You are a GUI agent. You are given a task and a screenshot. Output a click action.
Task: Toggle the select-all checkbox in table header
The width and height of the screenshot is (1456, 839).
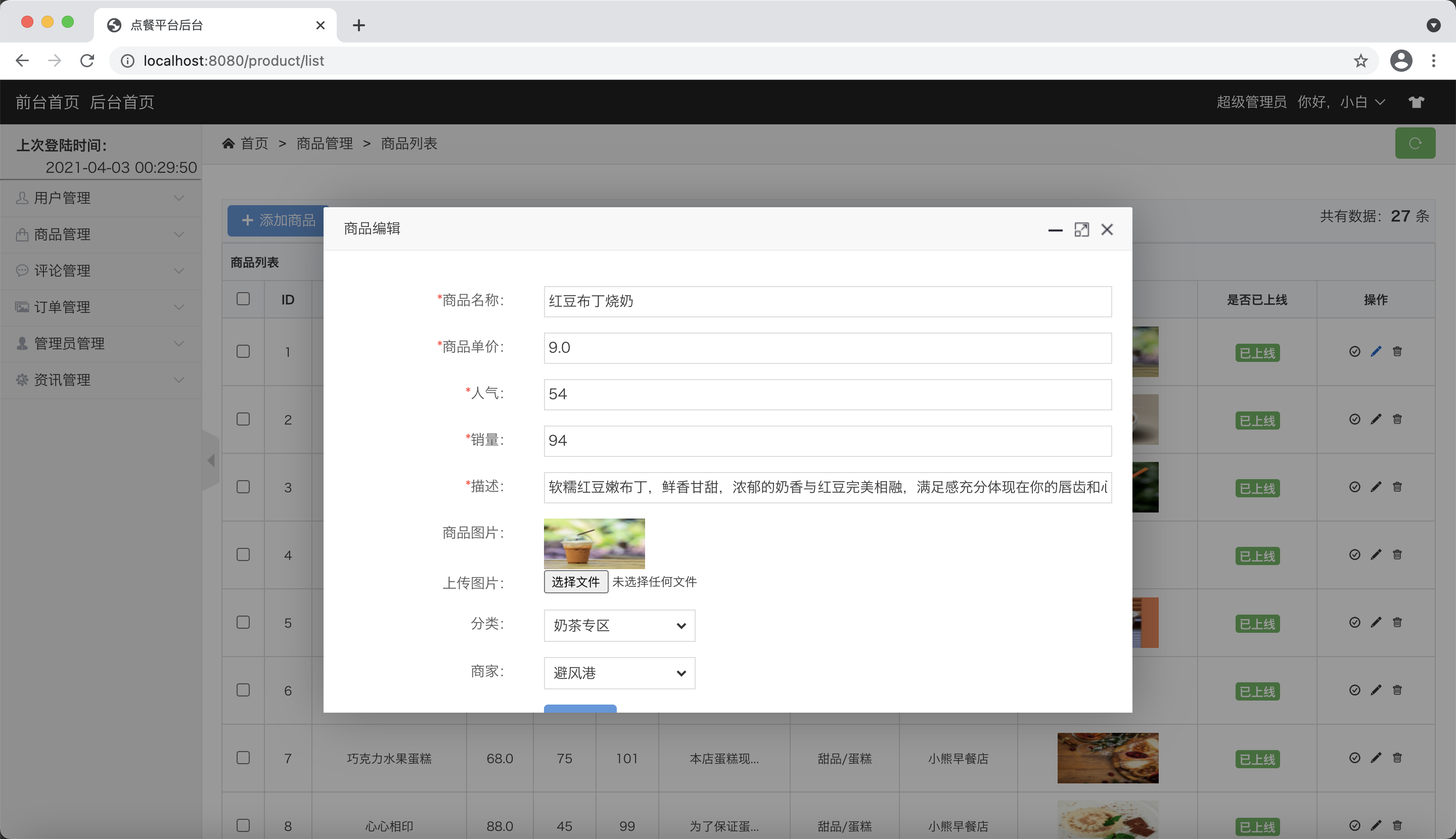pyautogui.click(x=243, y=299)
